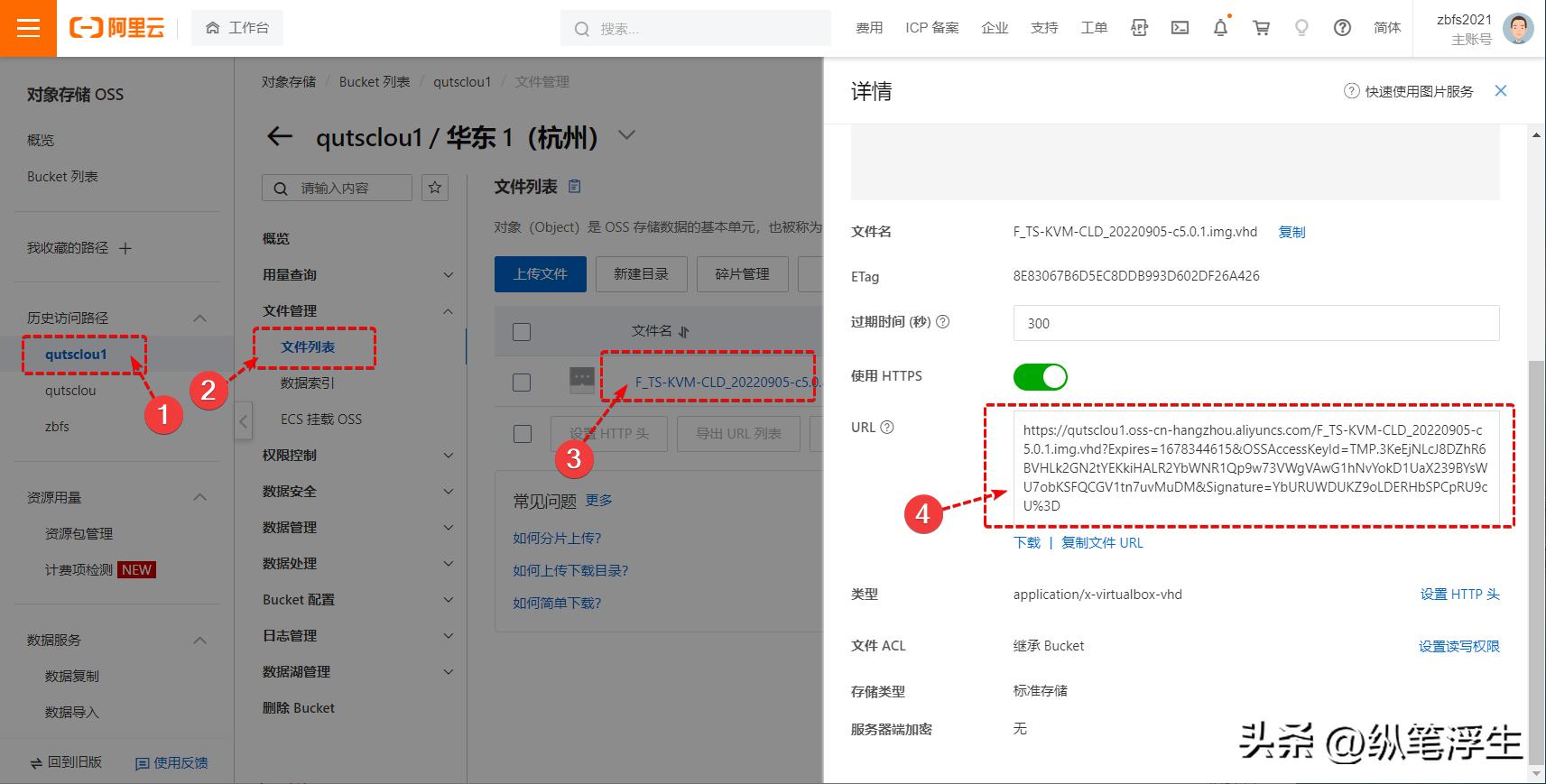The height and width of the screenshot is (784, 1546).
Task: Open the notification bell
Action: pos(1220,28)
